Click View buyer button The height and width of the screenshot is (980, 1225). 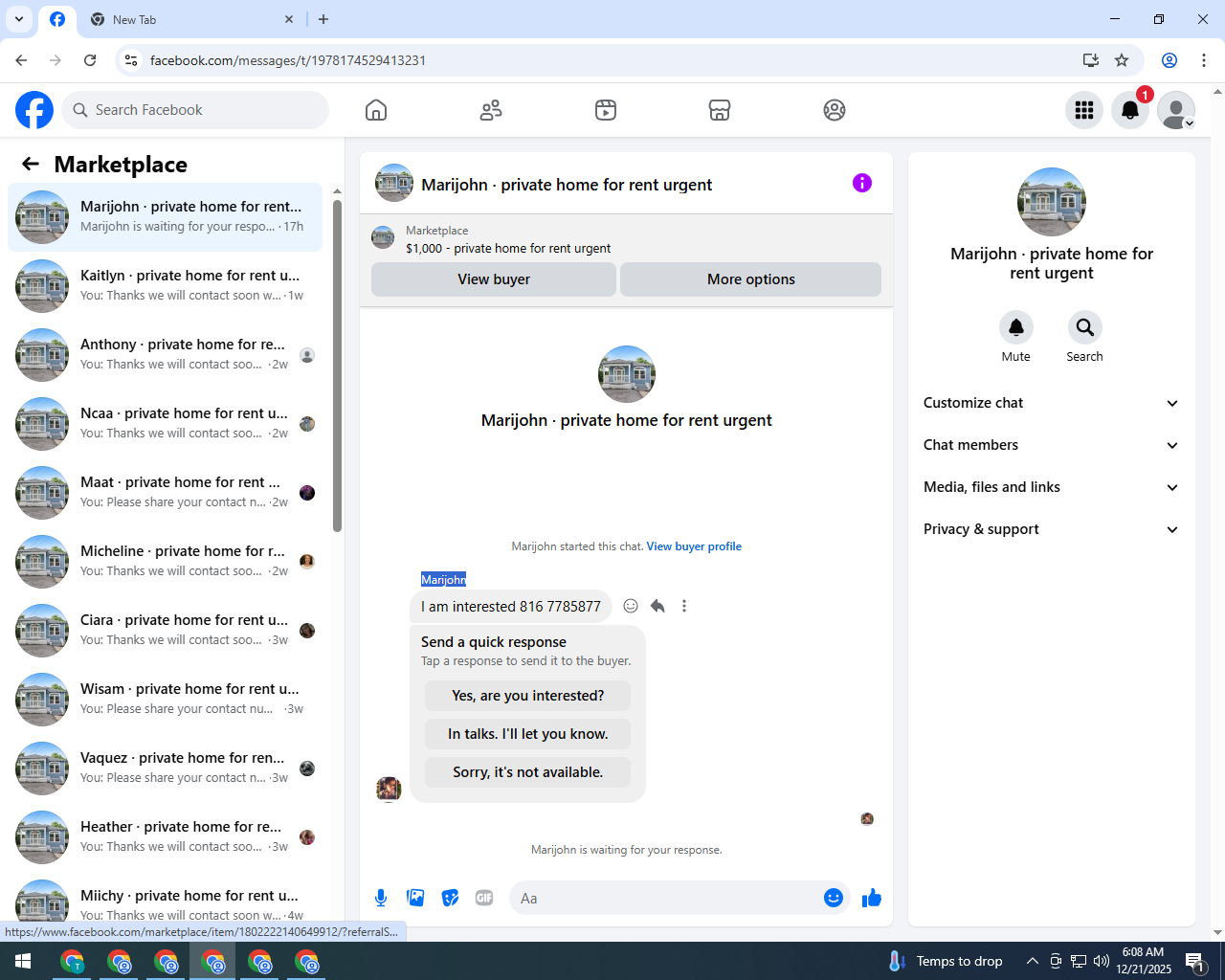point(494,279)
